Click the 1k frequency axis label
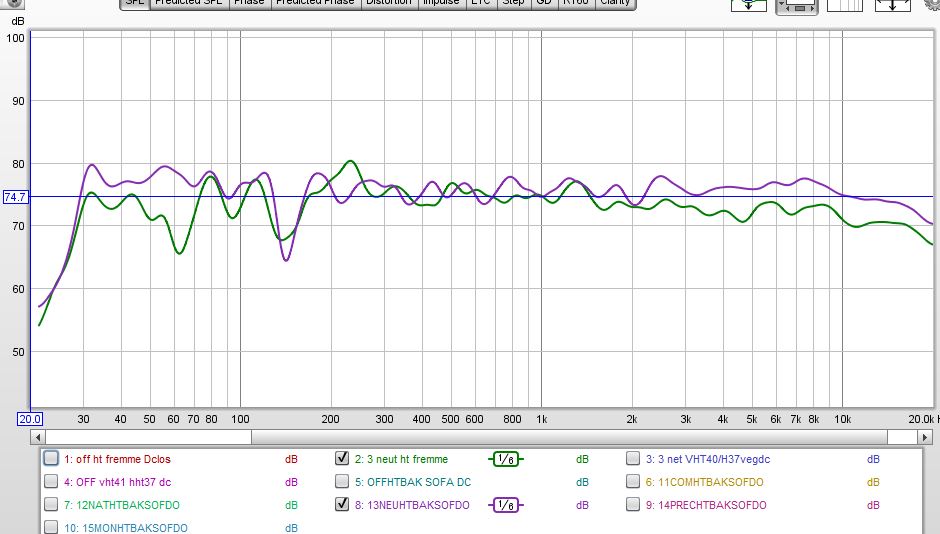This screenshot has width=940, height=534. [541, 420]
